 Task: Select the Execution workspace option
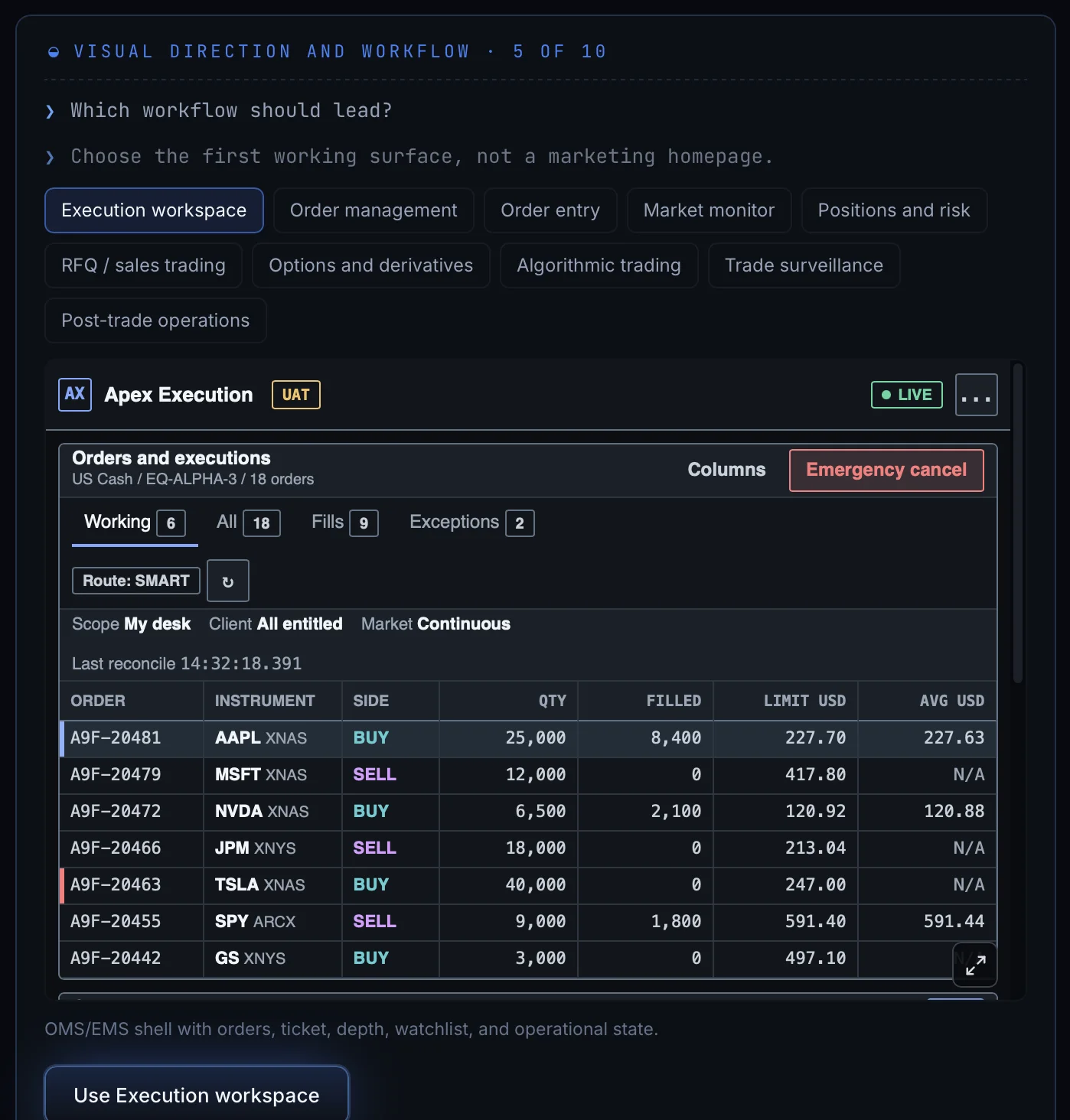pyautogui.click(x=154, y=210)
